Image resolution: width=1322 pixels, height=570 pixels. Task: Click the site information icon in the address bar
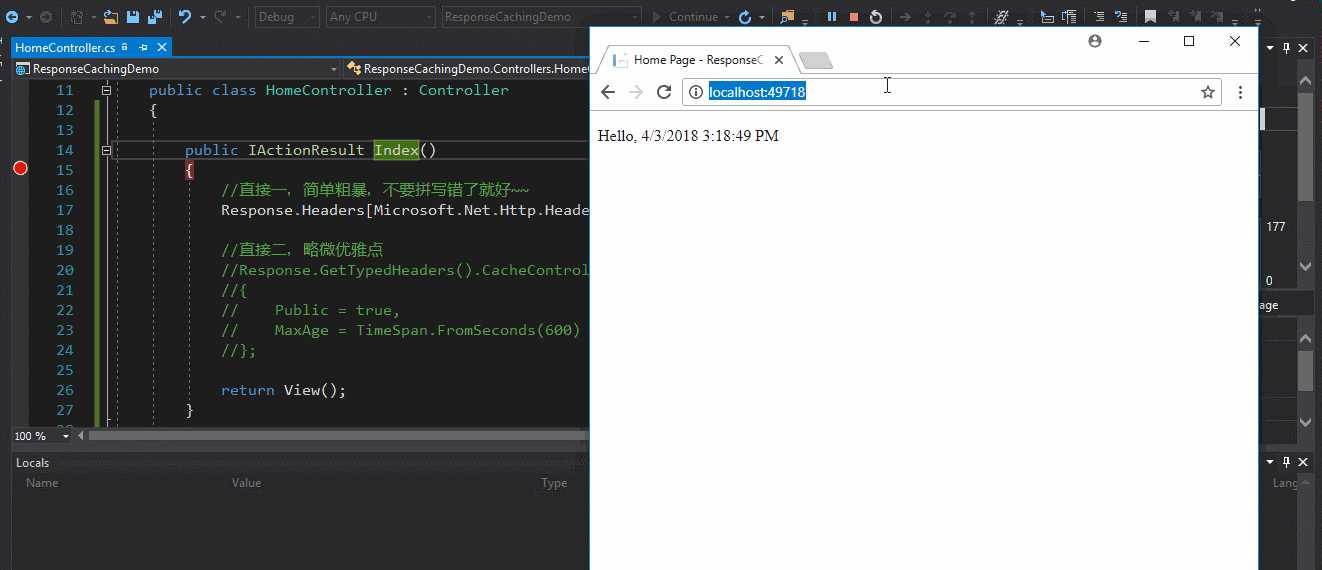(697, 92)
